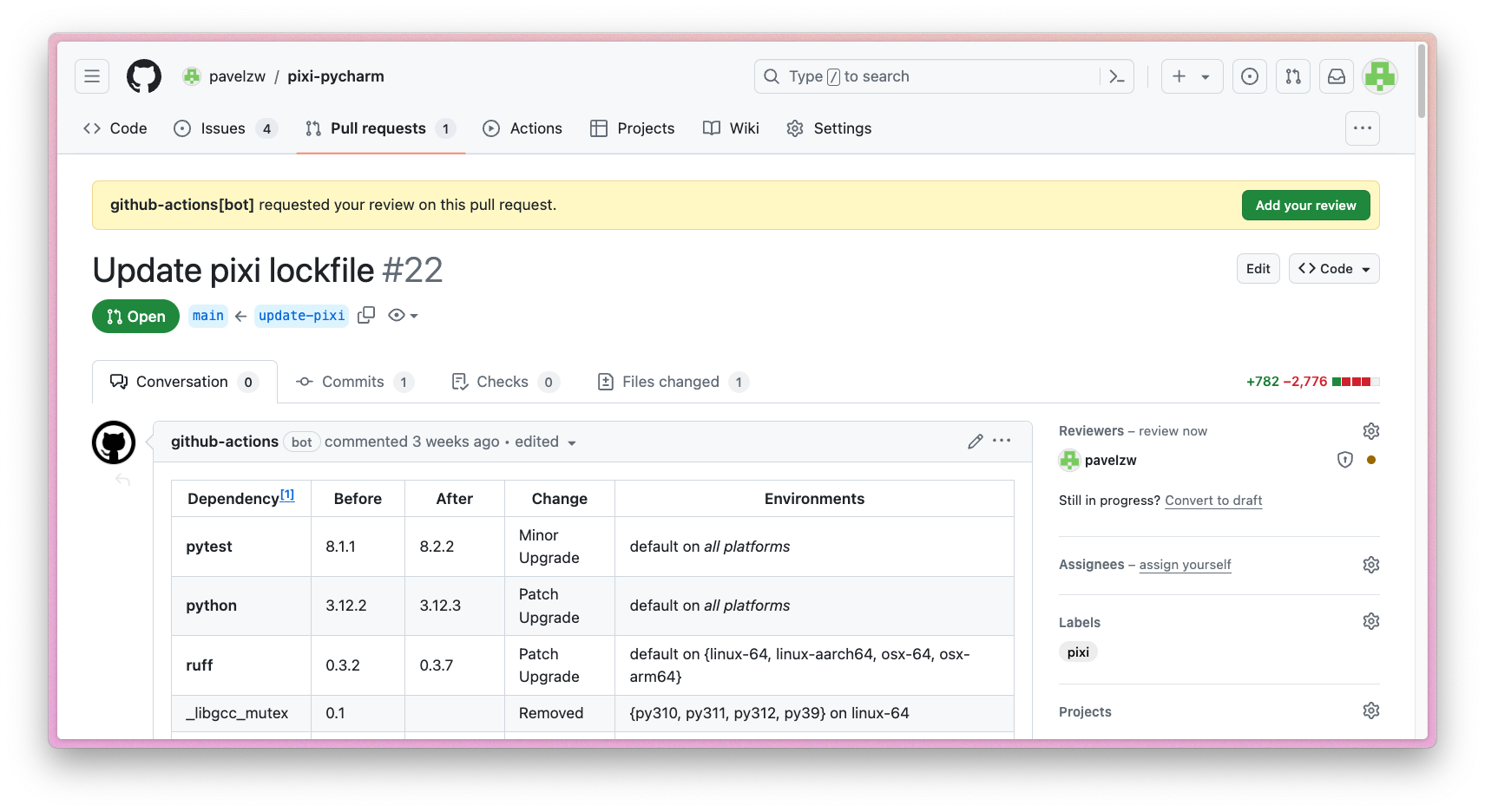Open the edited history dropdown

coord(572,442)
